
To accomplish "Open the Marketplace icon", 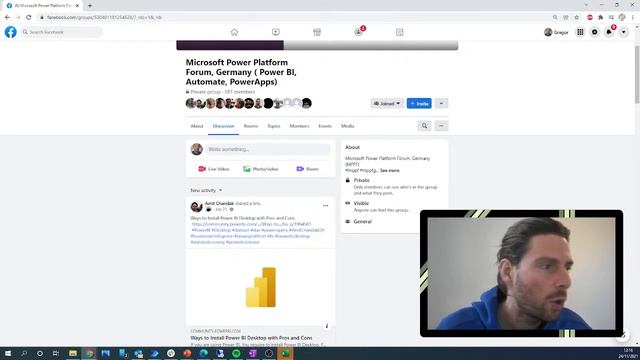I will tap(317, 32).
